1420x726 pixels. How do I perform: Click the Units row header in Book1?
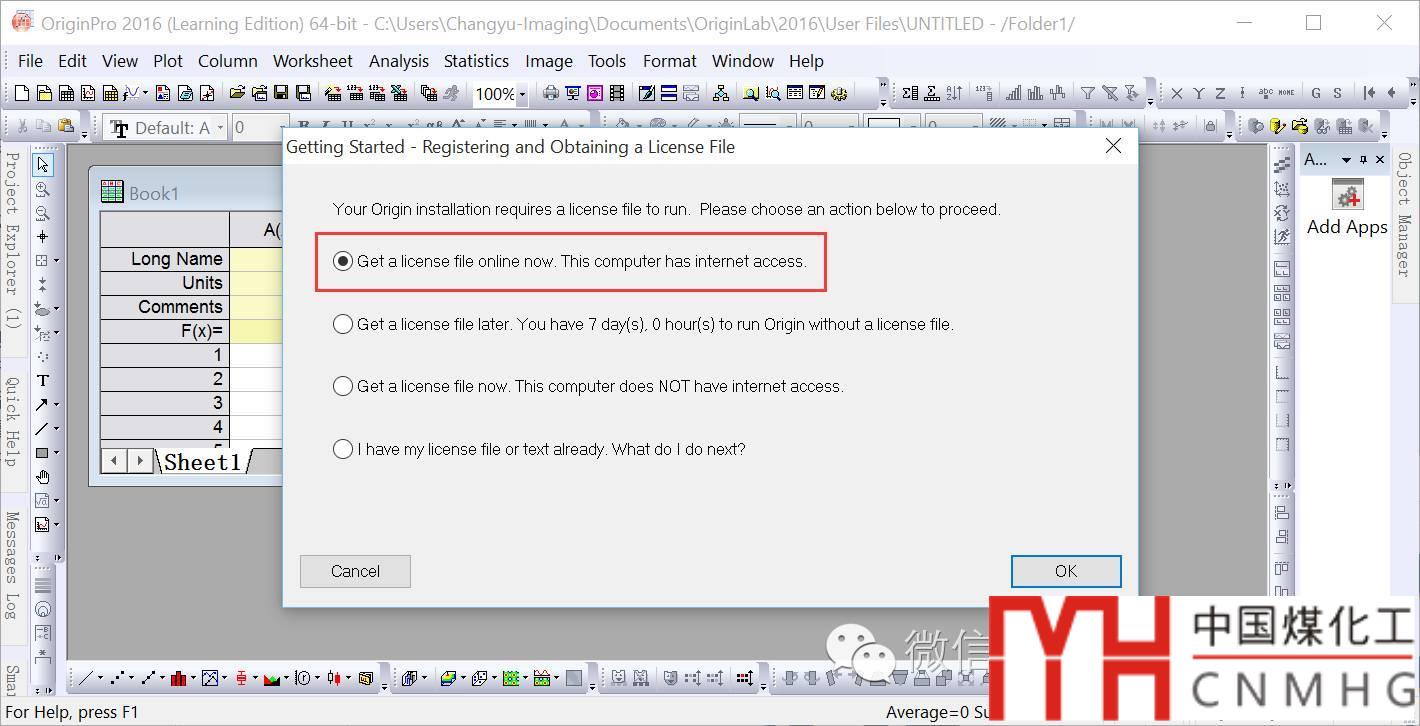pyautogui.click(x=165, y=283)
